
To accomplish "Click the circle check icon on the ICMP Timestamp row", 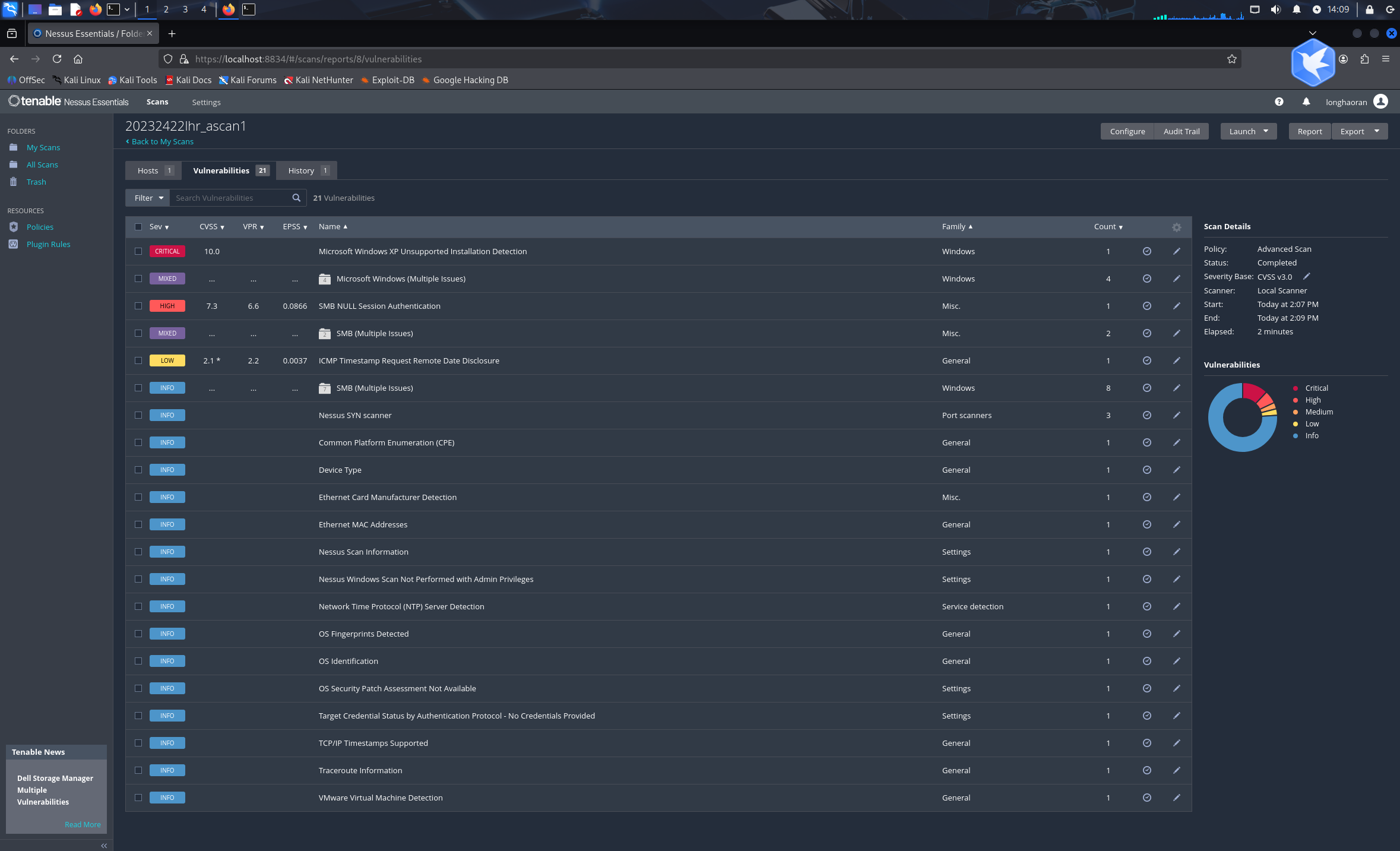I will coord(1146,360).
